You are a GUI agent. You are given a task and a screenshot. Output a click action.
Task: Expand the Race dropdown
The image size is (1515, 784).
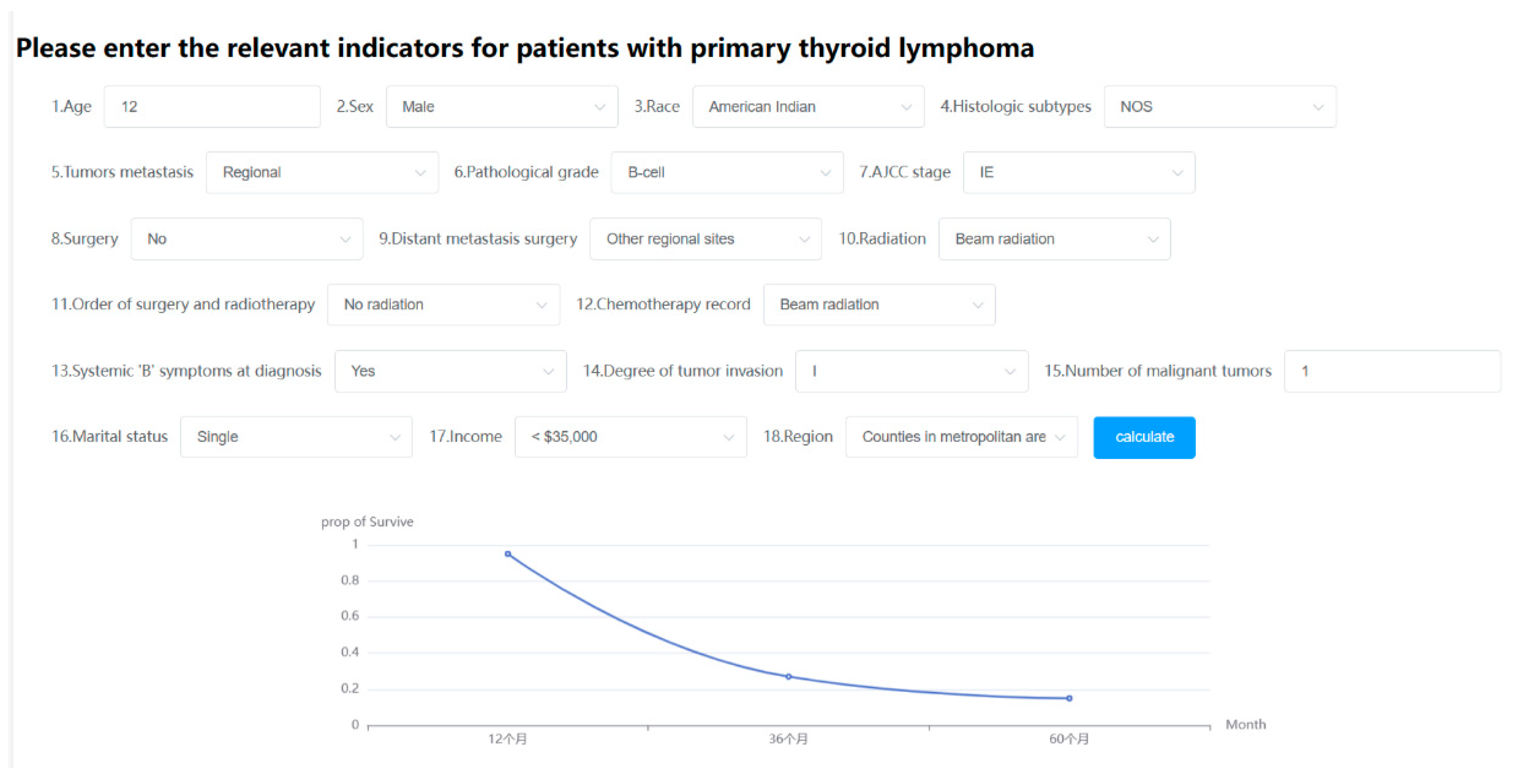(x=808, y=107)
